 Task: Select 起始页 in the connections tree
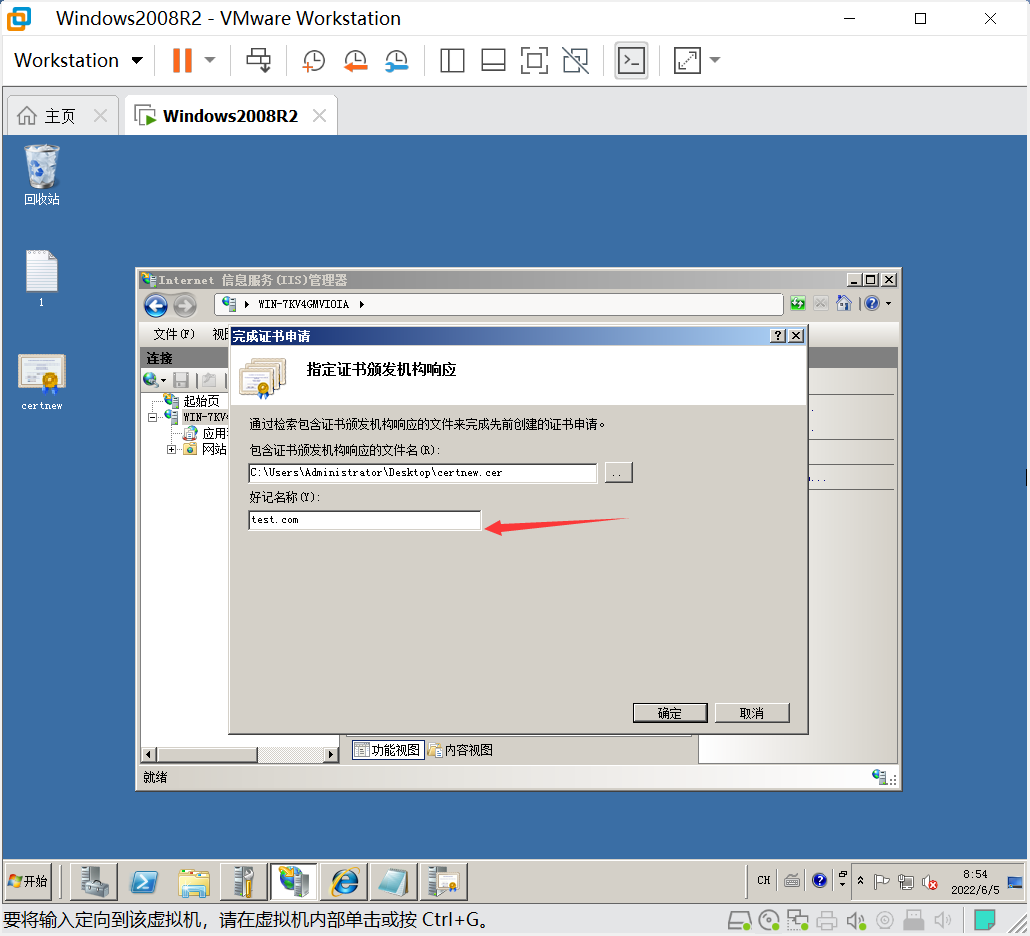(x=201, y=401)
